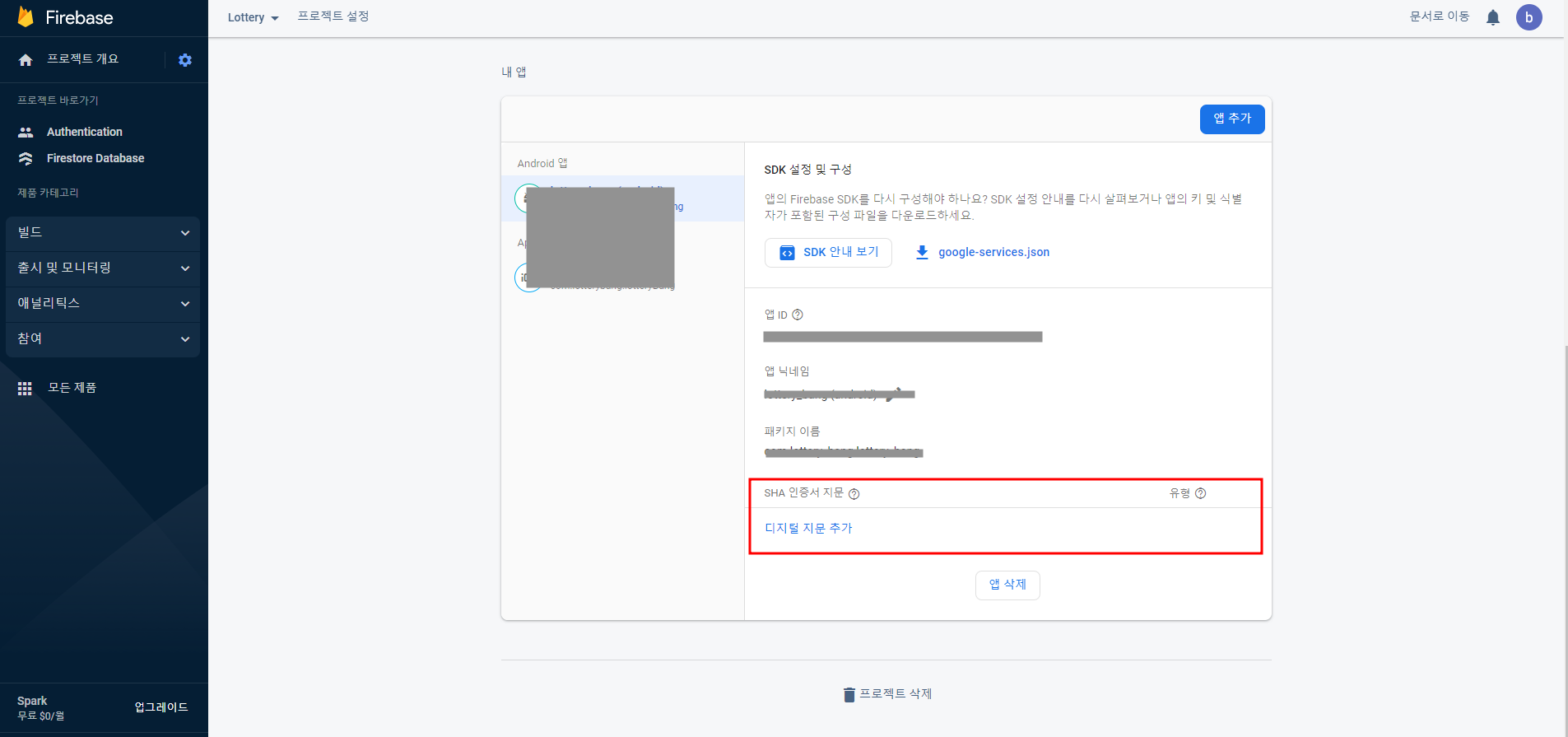Click the Authentication people icon
The width and height of the screenshot is (1568, 737).
[x=26, y=132]
